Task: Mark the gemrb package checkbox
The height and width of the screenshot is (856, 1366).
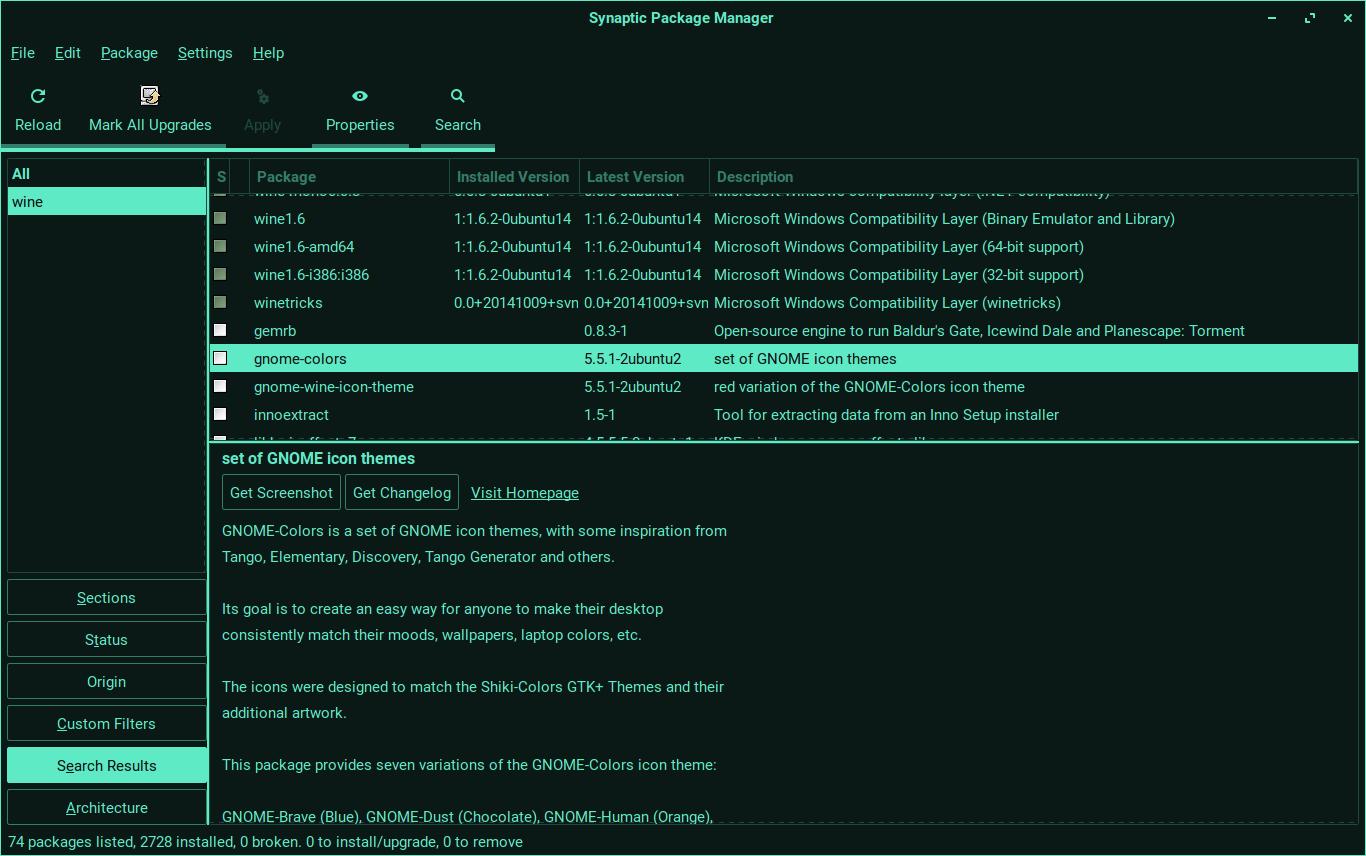Action: point(220,330)
